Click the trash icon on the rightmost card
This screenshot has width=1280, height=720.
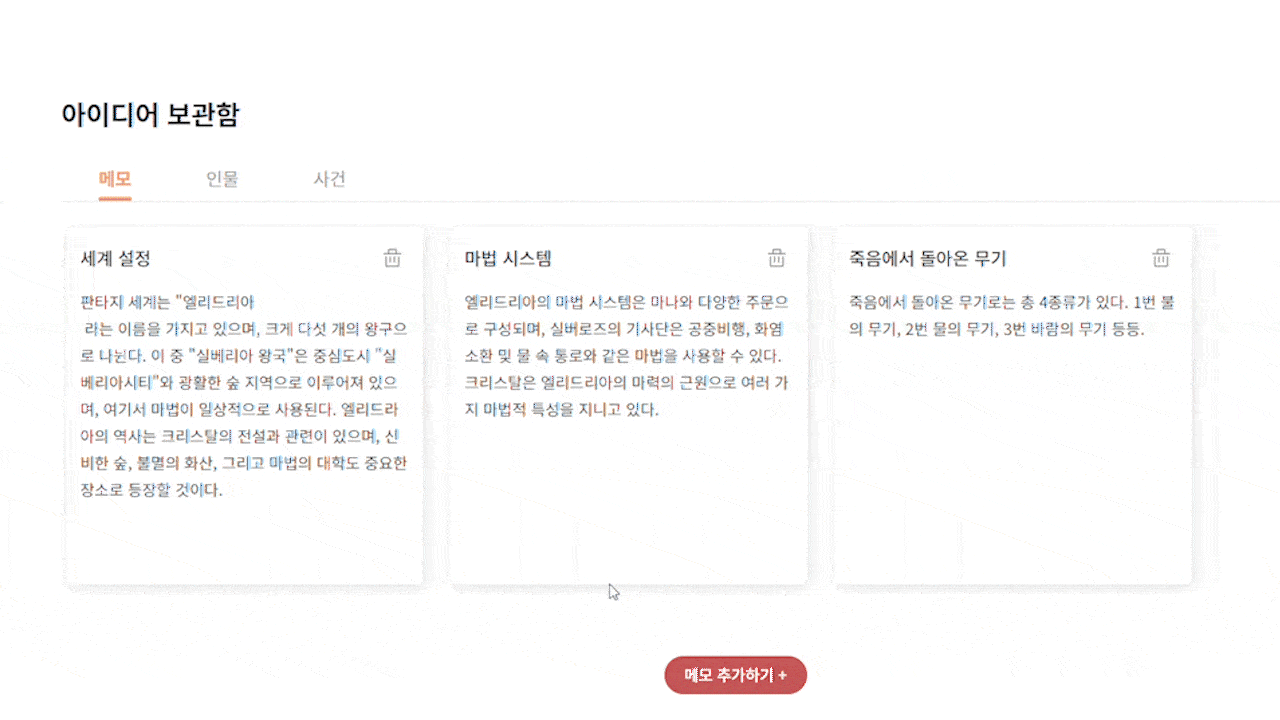point(1160,258)
